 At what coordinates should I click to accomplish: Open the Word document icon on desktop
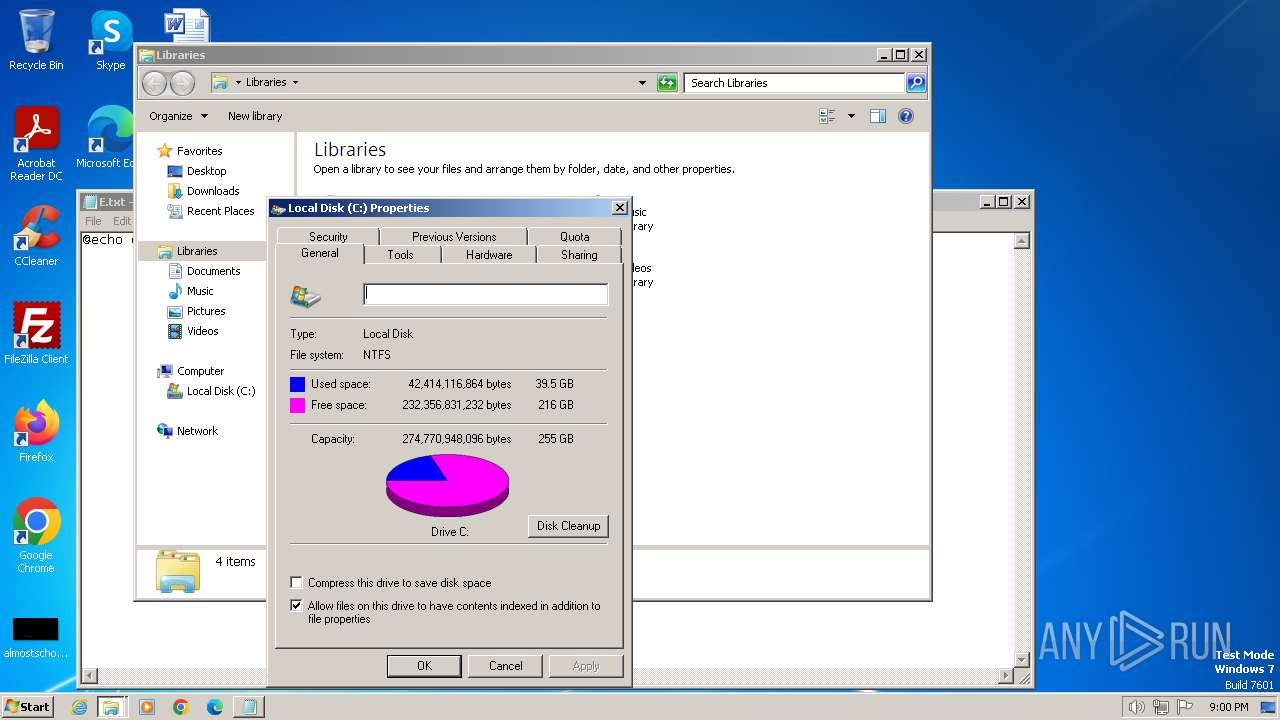[x=187, y=26]
